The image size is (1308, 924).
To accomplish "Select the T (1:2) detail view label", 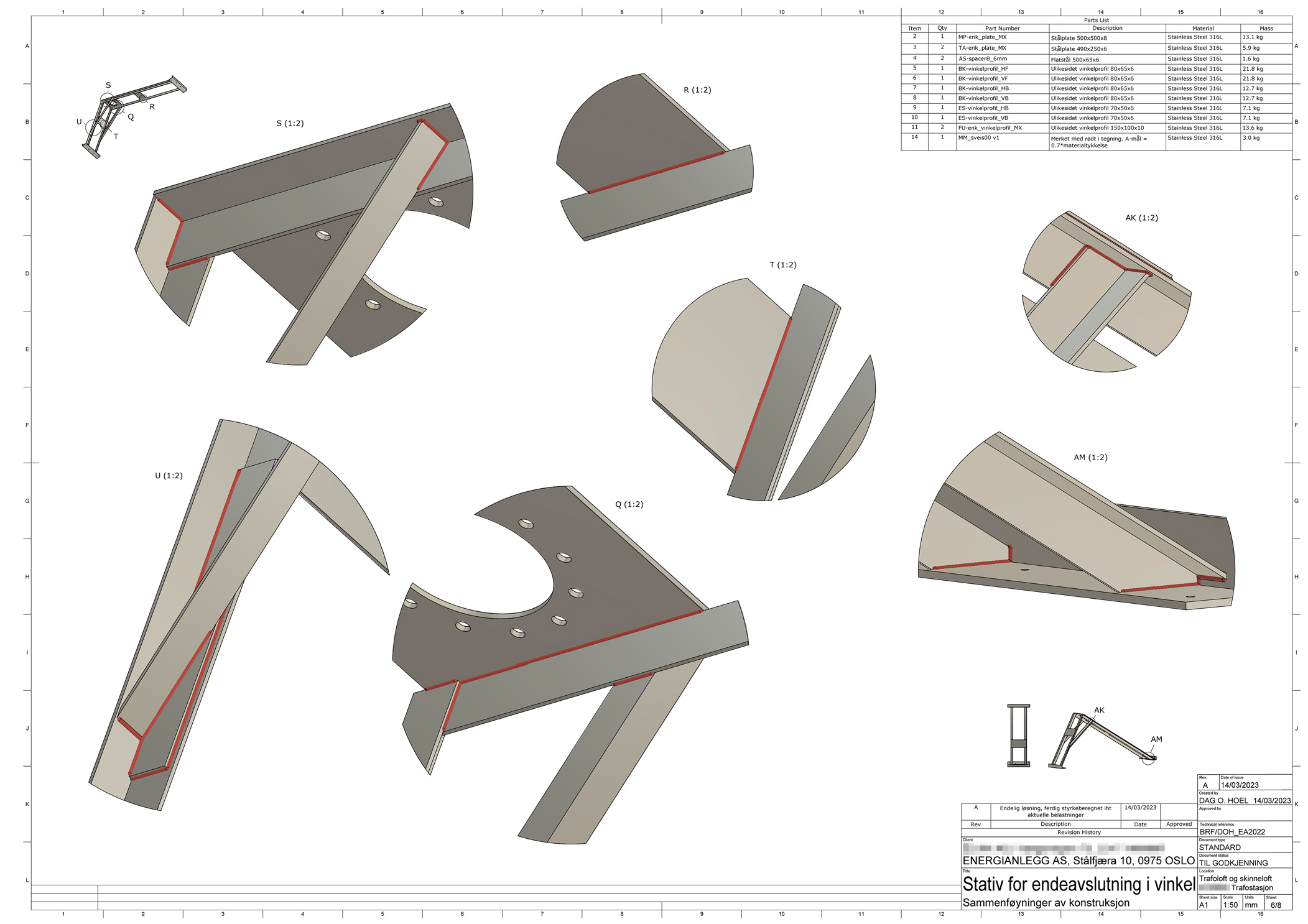I will point(782,265).
